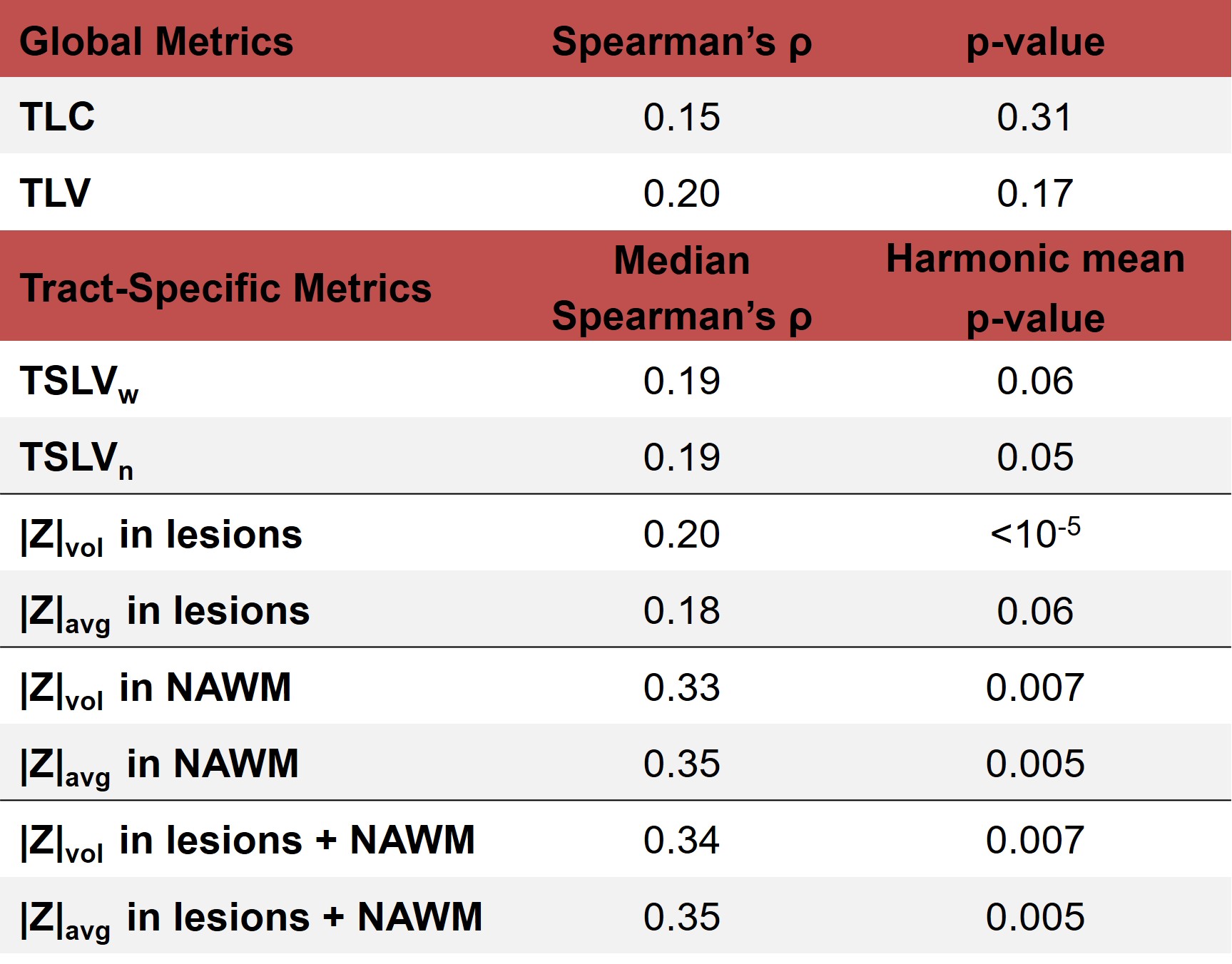Select the |Z|vol in lesions + NAWM label
Screen dimensions: 1232x964
point(247,841)
